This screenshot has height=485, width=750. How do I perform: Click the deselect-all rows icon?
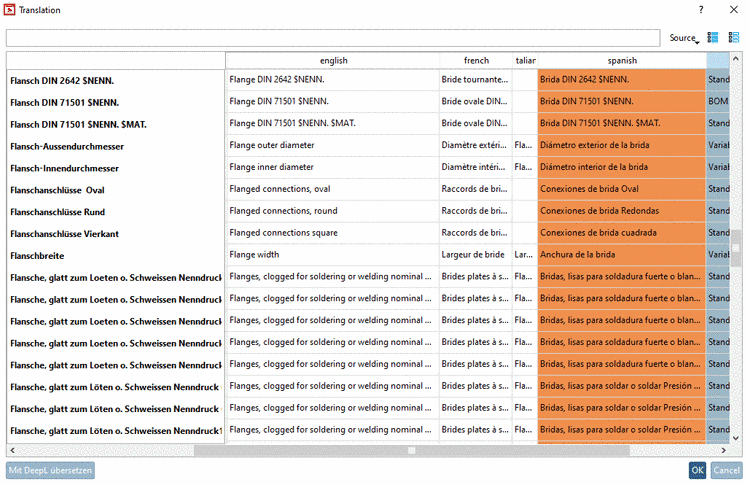734,37
